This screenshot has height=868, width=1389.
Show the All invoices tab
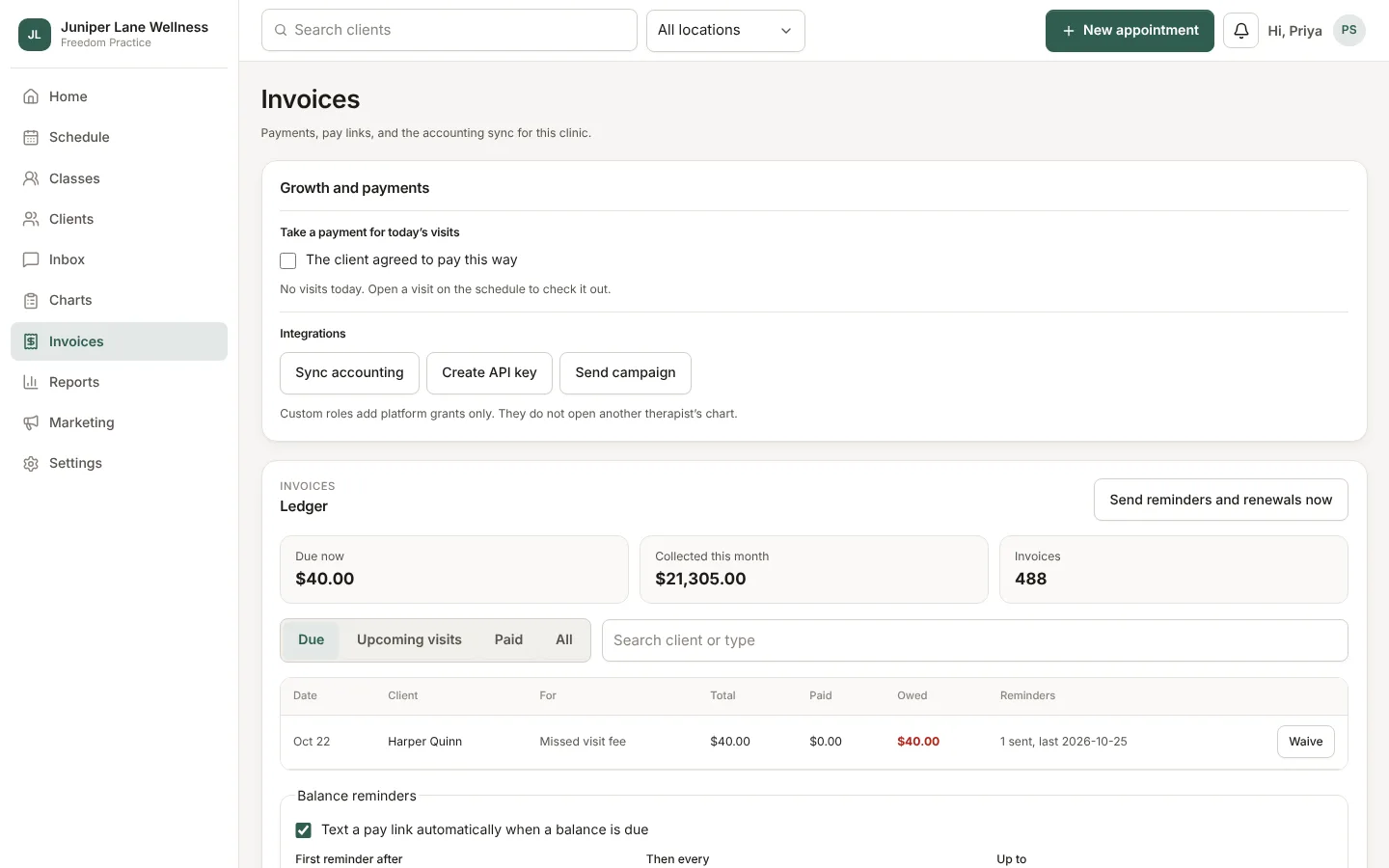(x=564, y=639)
